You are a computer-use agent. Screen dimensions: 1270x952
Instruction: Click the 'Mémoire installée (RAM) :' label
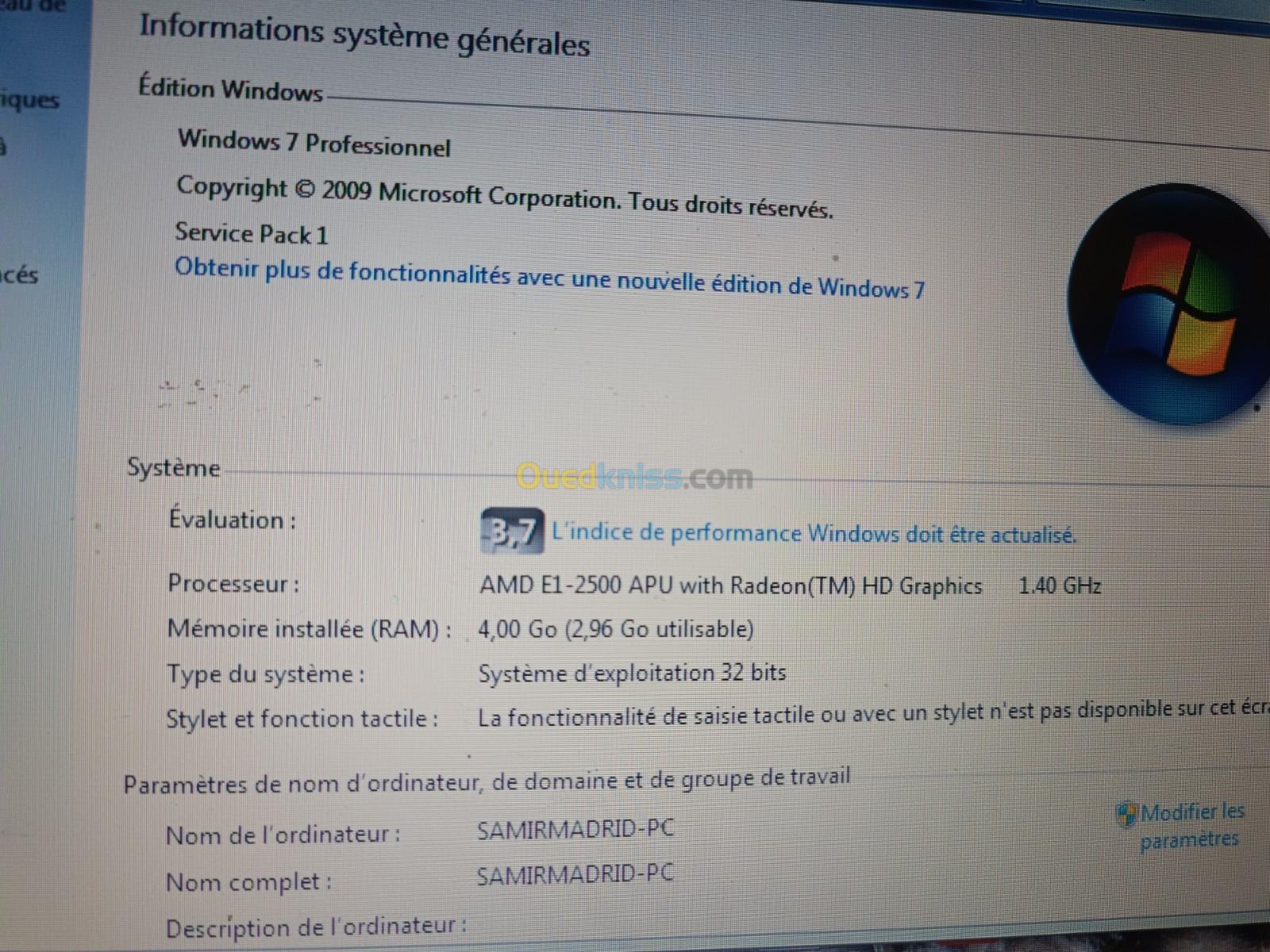pos(310,629)
